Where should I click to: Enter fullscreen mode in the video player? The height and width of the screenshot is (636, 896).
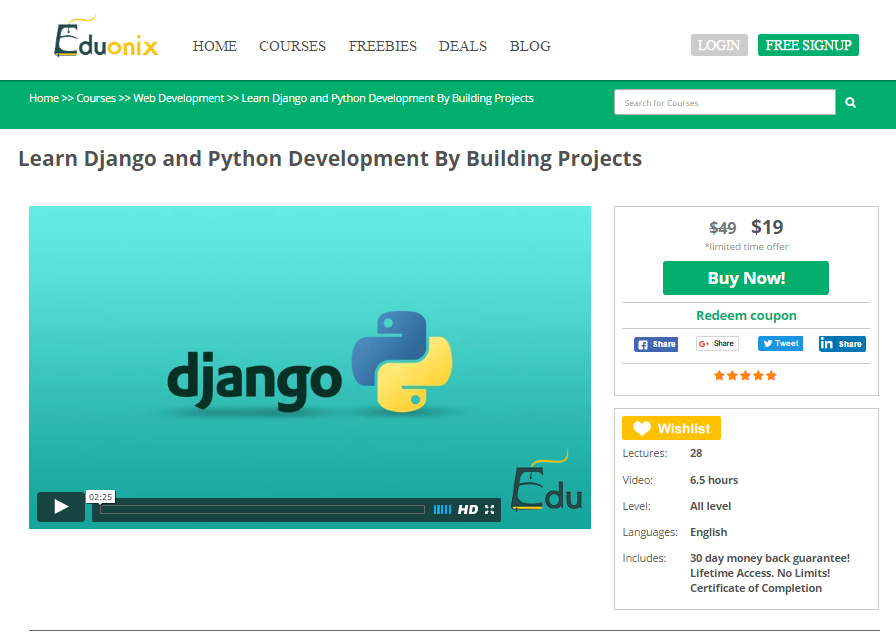coord(489,509)
